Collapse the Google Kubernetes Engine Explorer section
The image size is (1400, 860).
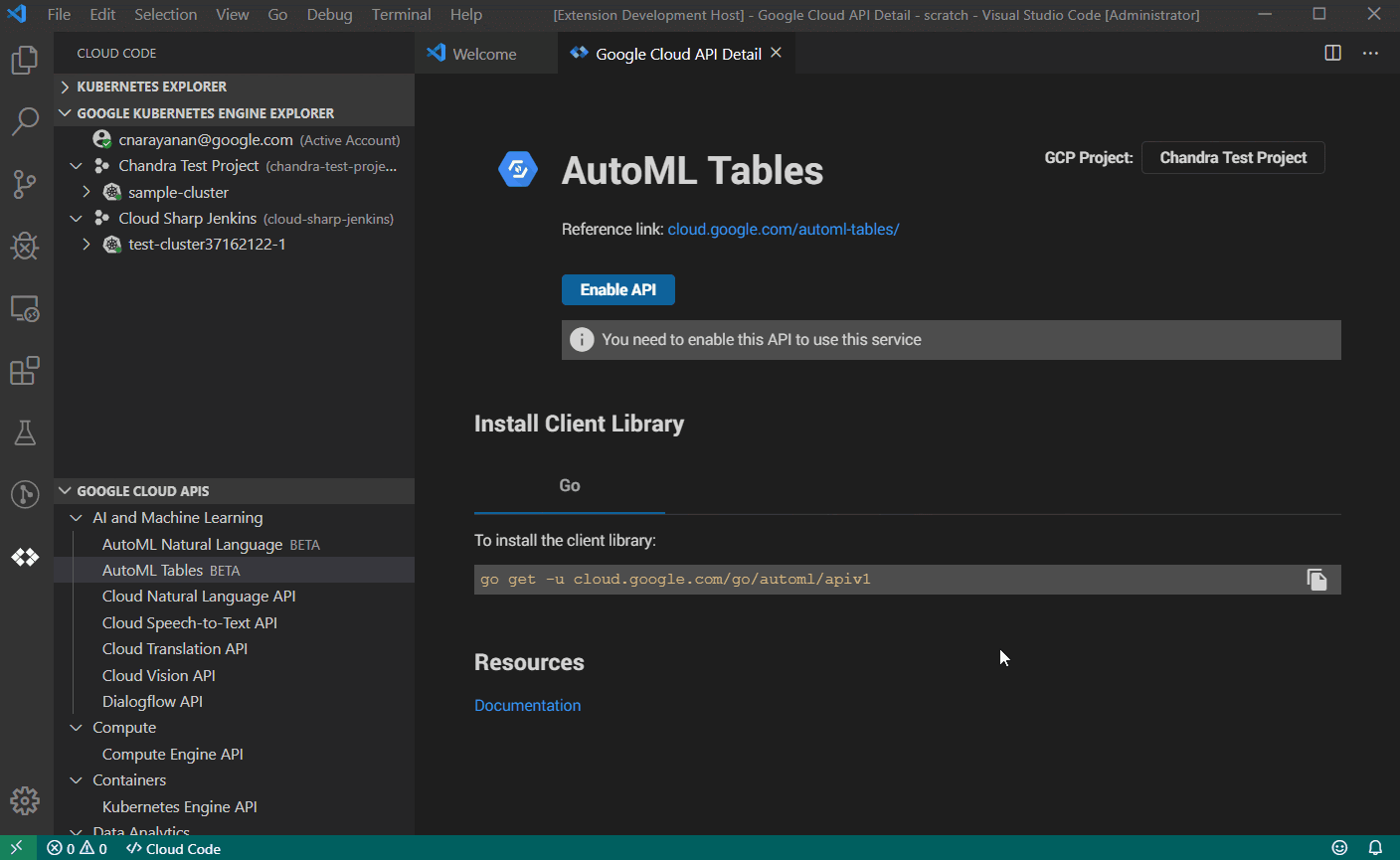(x=66, y=113)
